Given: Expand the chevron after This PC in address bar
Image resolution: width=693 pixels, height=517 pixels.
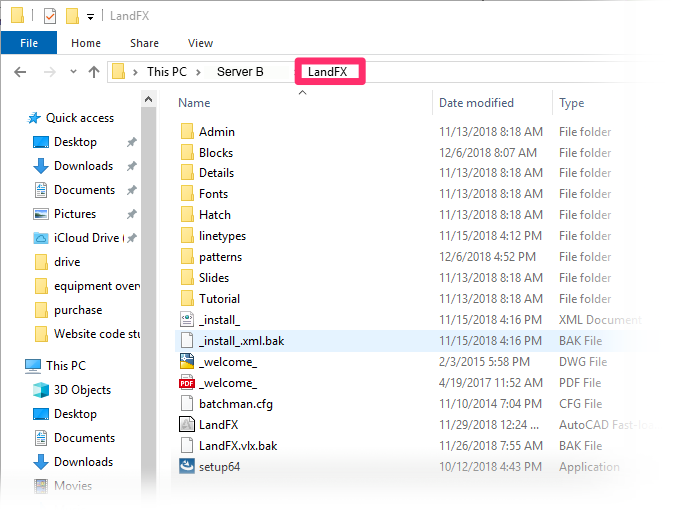Looking at the screenshot, I should [198, 72].
